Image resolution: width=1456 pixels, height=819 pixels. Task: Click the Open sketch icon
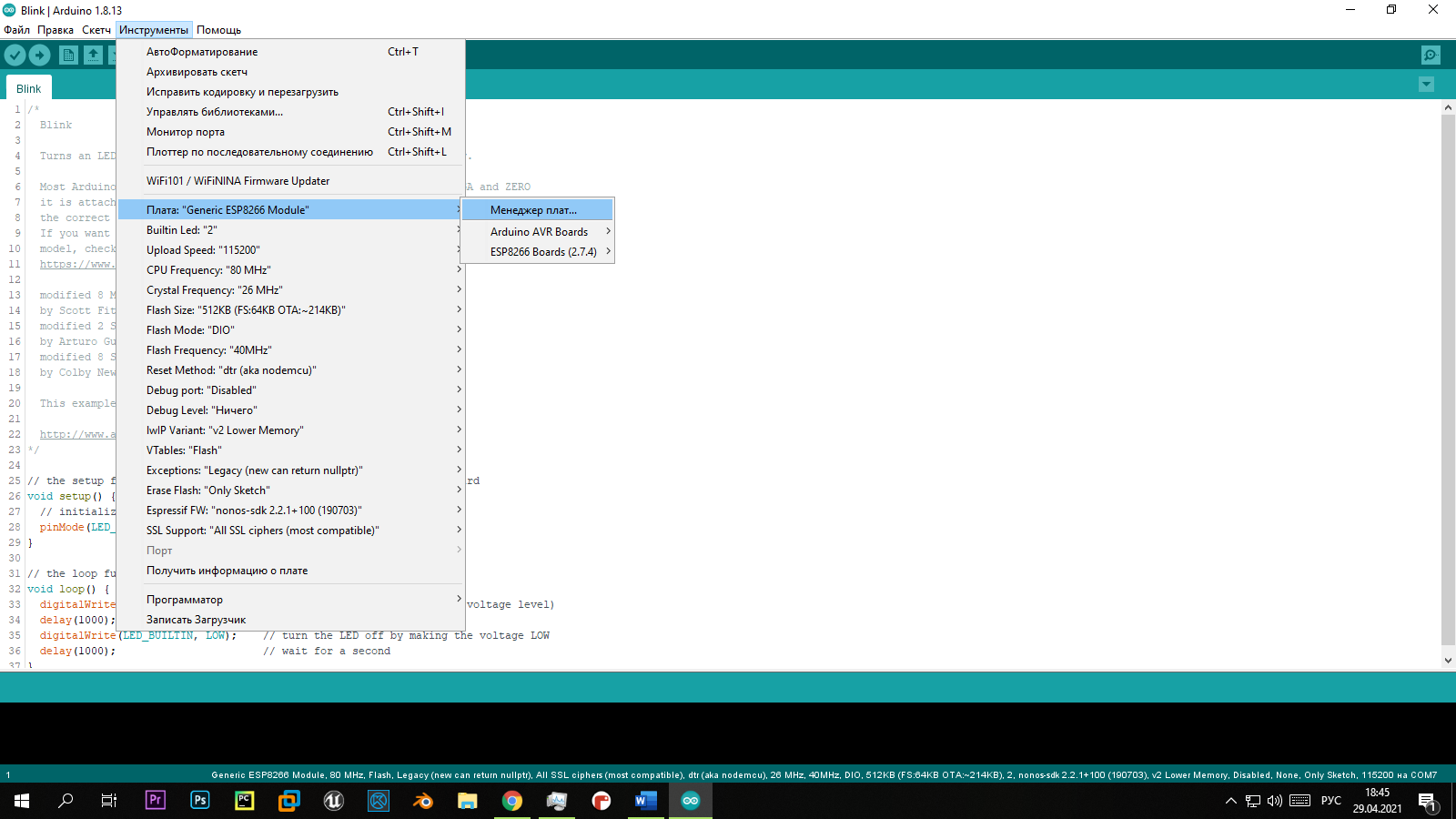tap(93, 56)
